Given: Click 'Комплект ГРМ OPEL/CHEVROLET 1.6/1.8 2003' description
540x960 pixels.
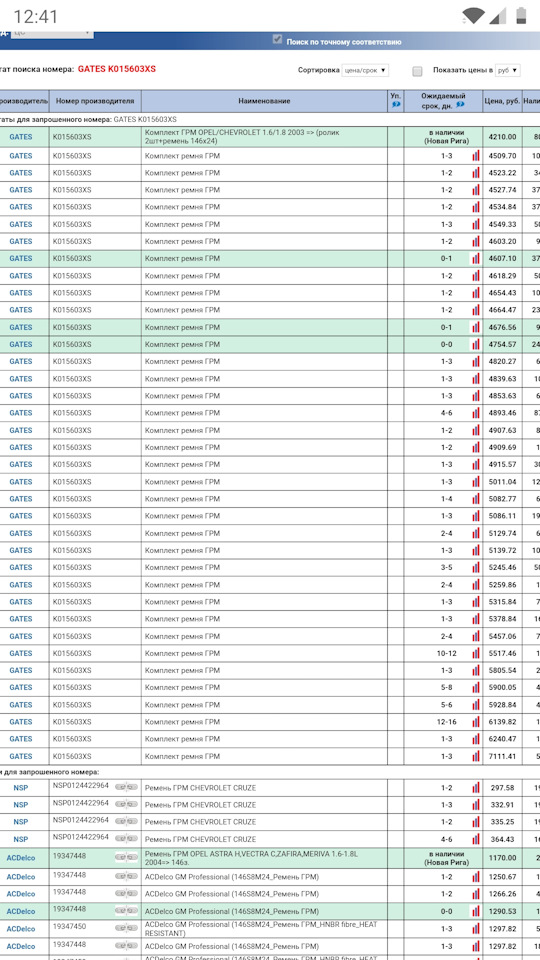Looking at the screenshot, I should click(x=242, y=137).
